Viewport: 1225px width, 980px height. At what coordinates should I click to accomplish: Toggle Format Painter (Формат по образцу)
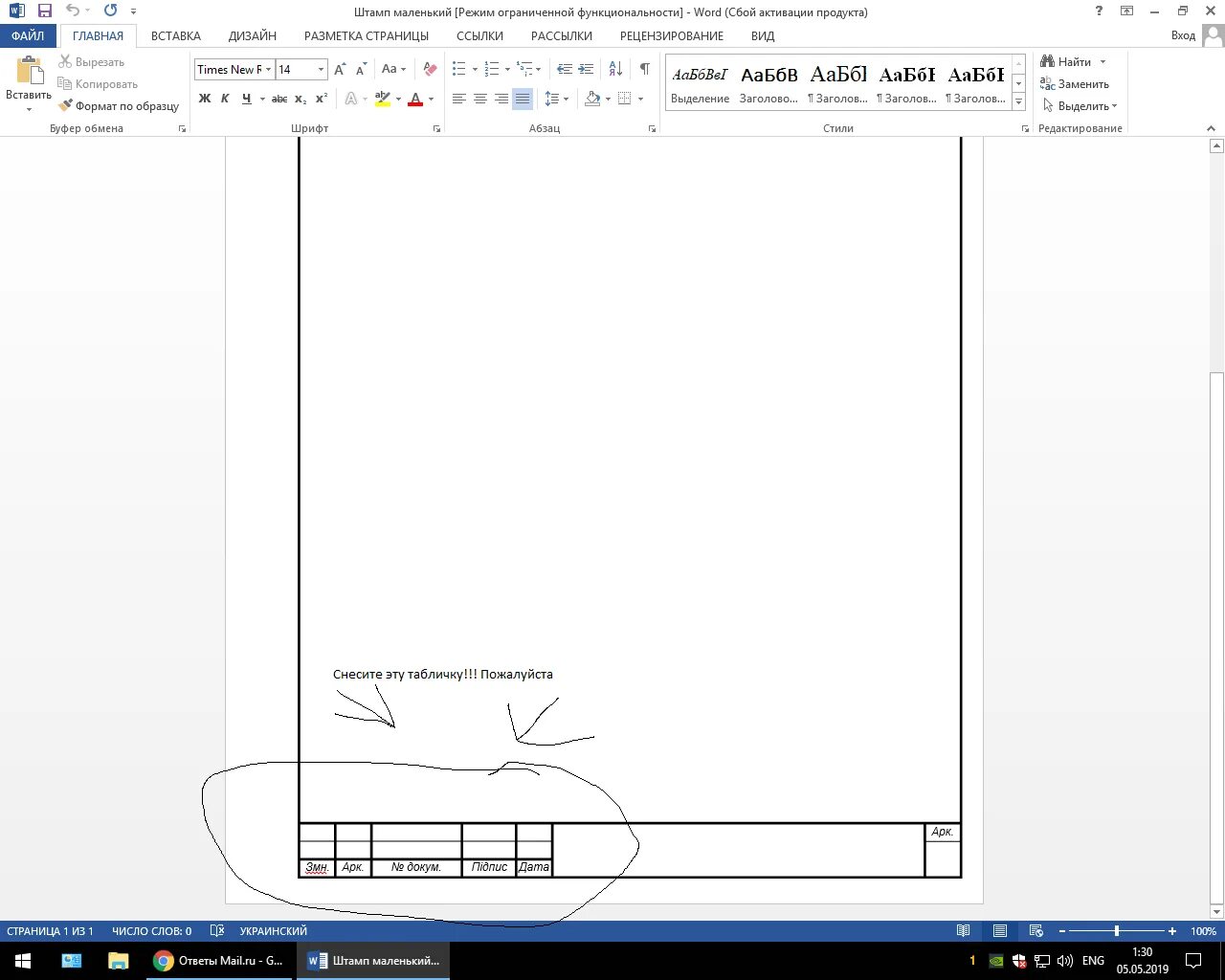[119, 106]
